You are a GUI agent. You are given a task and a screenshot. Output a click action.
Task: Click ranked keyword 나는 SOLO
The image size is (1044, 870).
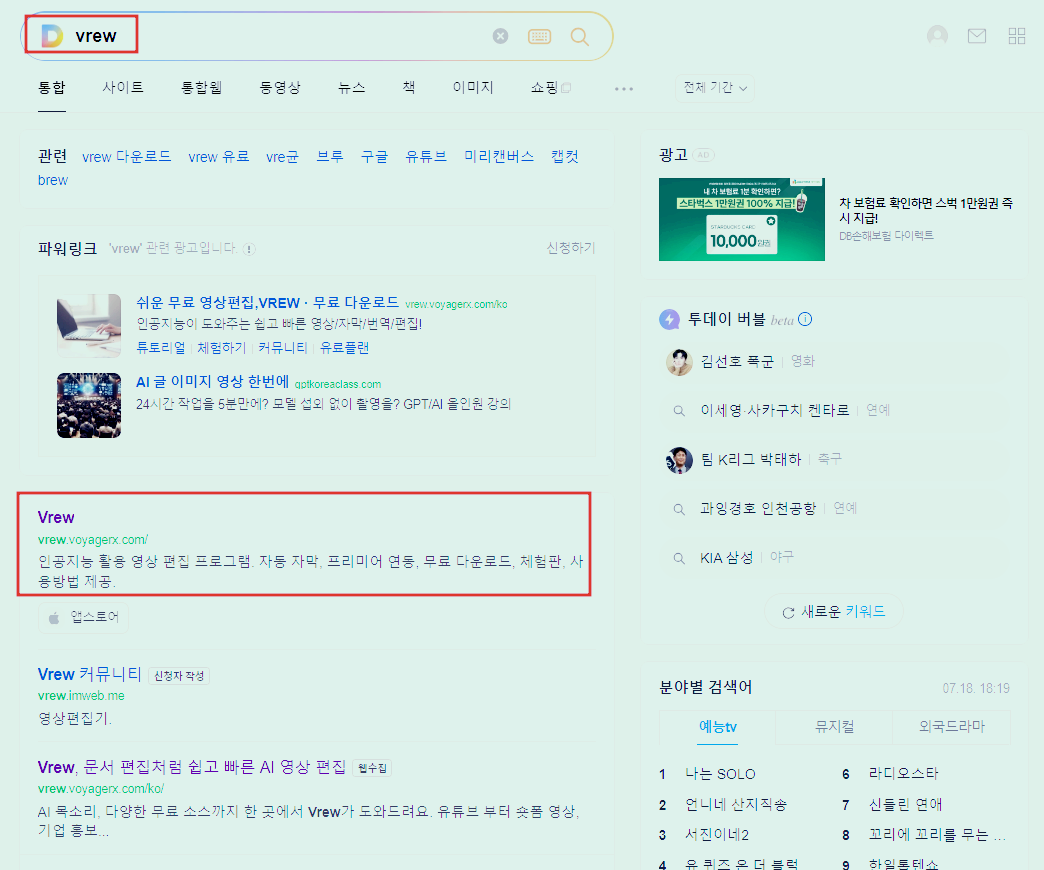[720, 774]
